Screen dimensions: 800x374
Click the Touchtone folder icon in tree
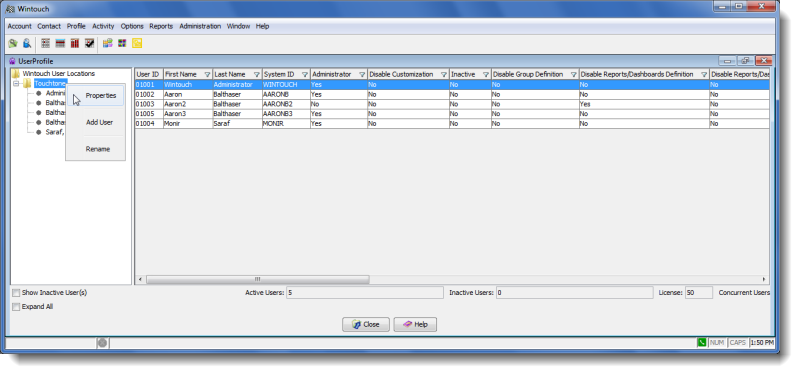(x=27, y=84)
